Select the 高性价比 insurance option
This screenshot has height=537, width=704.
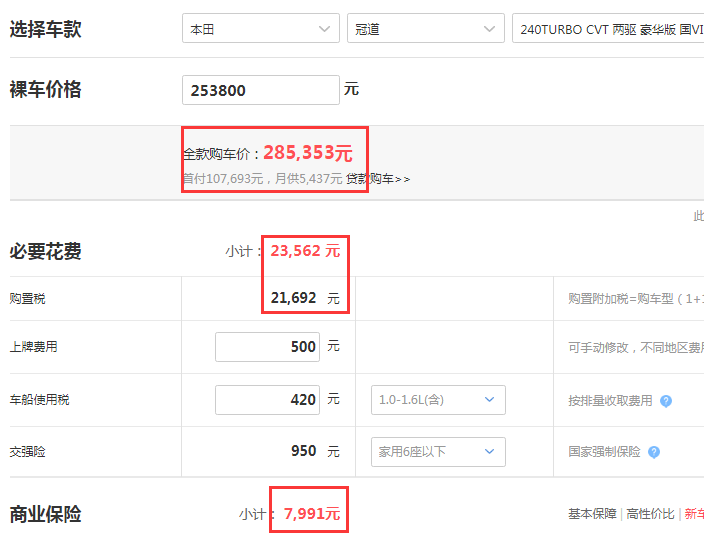[x=650, y=514]
